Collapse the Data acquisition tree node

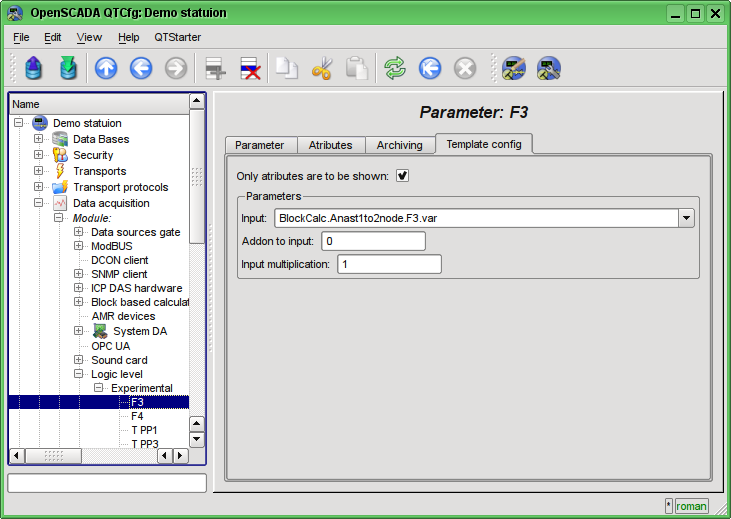click(39, 203)
